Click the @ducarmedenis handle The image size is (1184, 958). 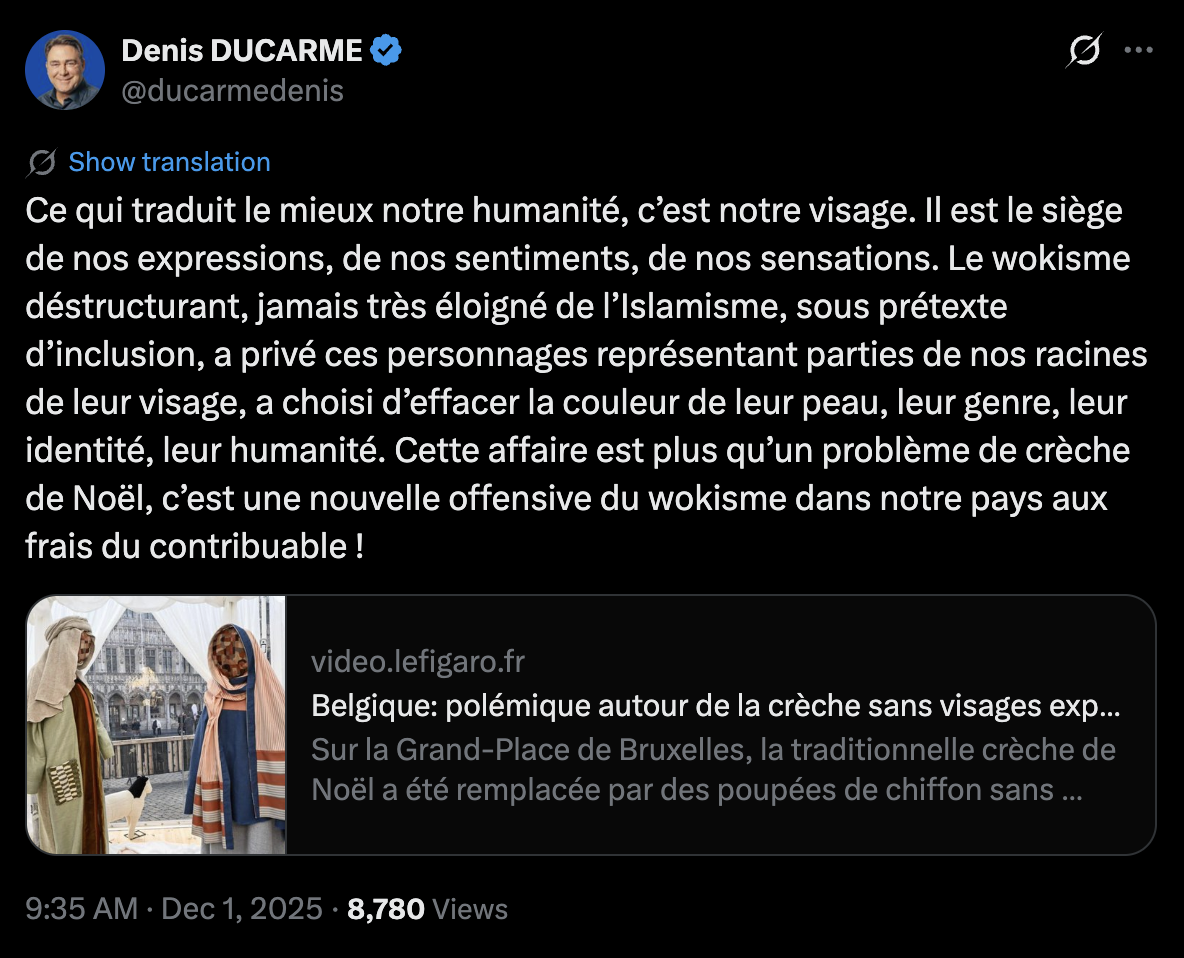[232, 91]
